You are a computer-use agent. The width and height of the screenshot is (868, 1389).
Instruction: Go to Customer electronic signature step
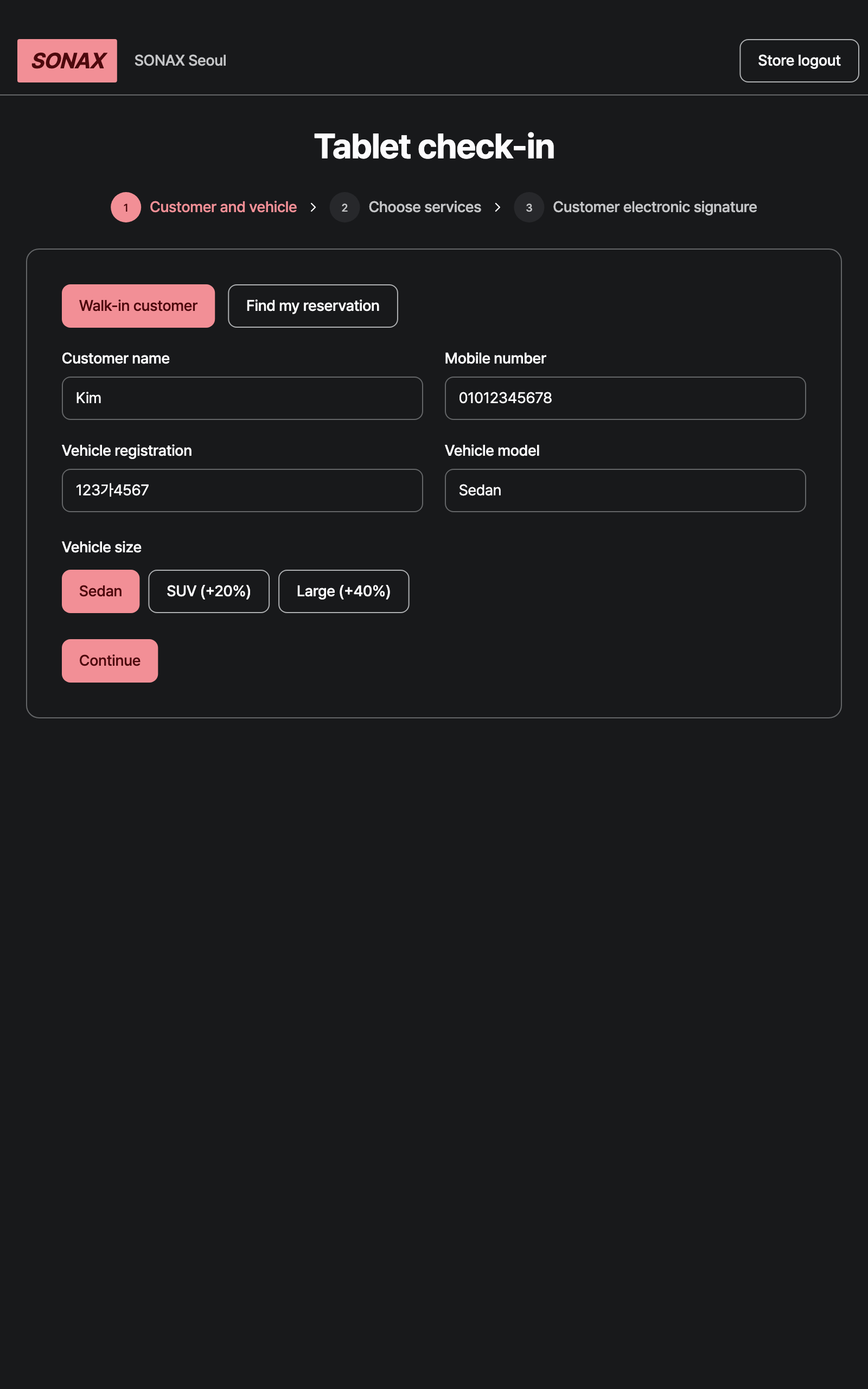[654, 207]
